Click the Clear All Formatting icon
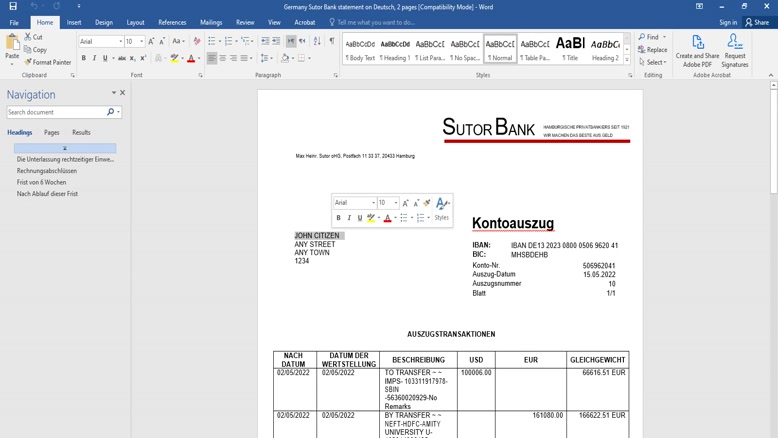Viewport: 778px width, 438px height. click(197, 41)
